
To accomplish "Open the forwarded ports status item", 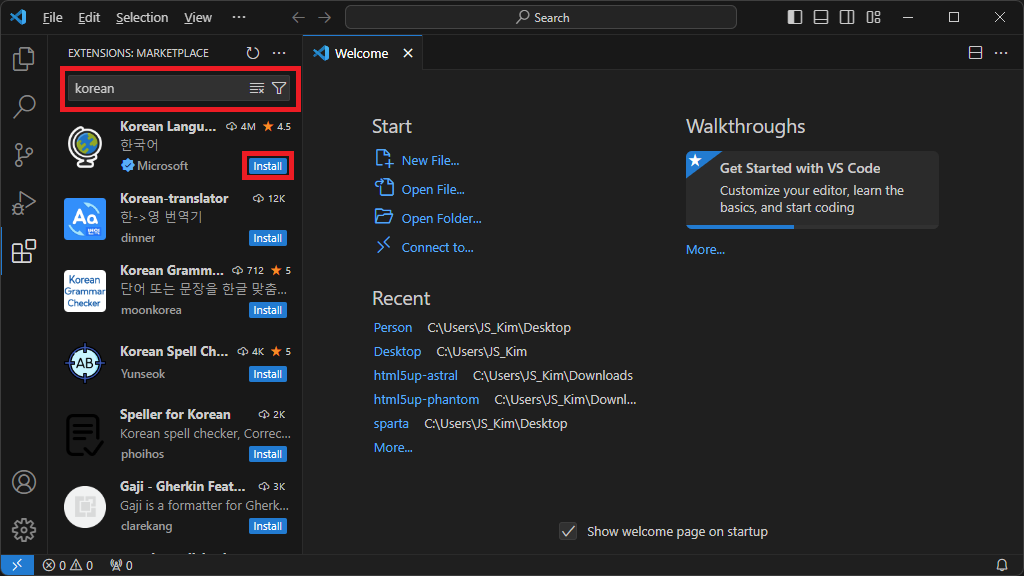I will pos(121,566).
